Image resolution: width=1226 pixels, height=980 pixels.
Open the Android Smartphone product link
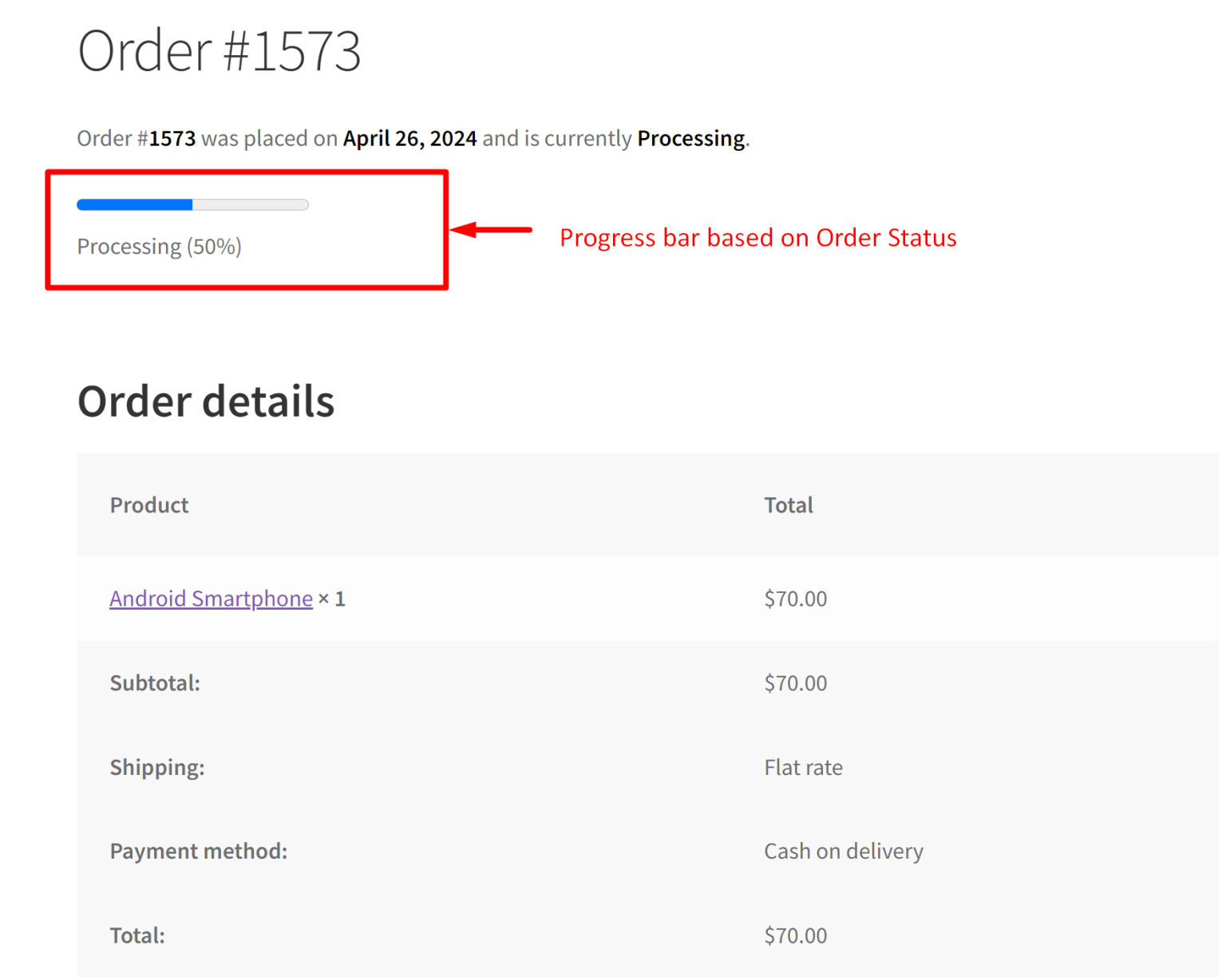(x=211, y=599)
